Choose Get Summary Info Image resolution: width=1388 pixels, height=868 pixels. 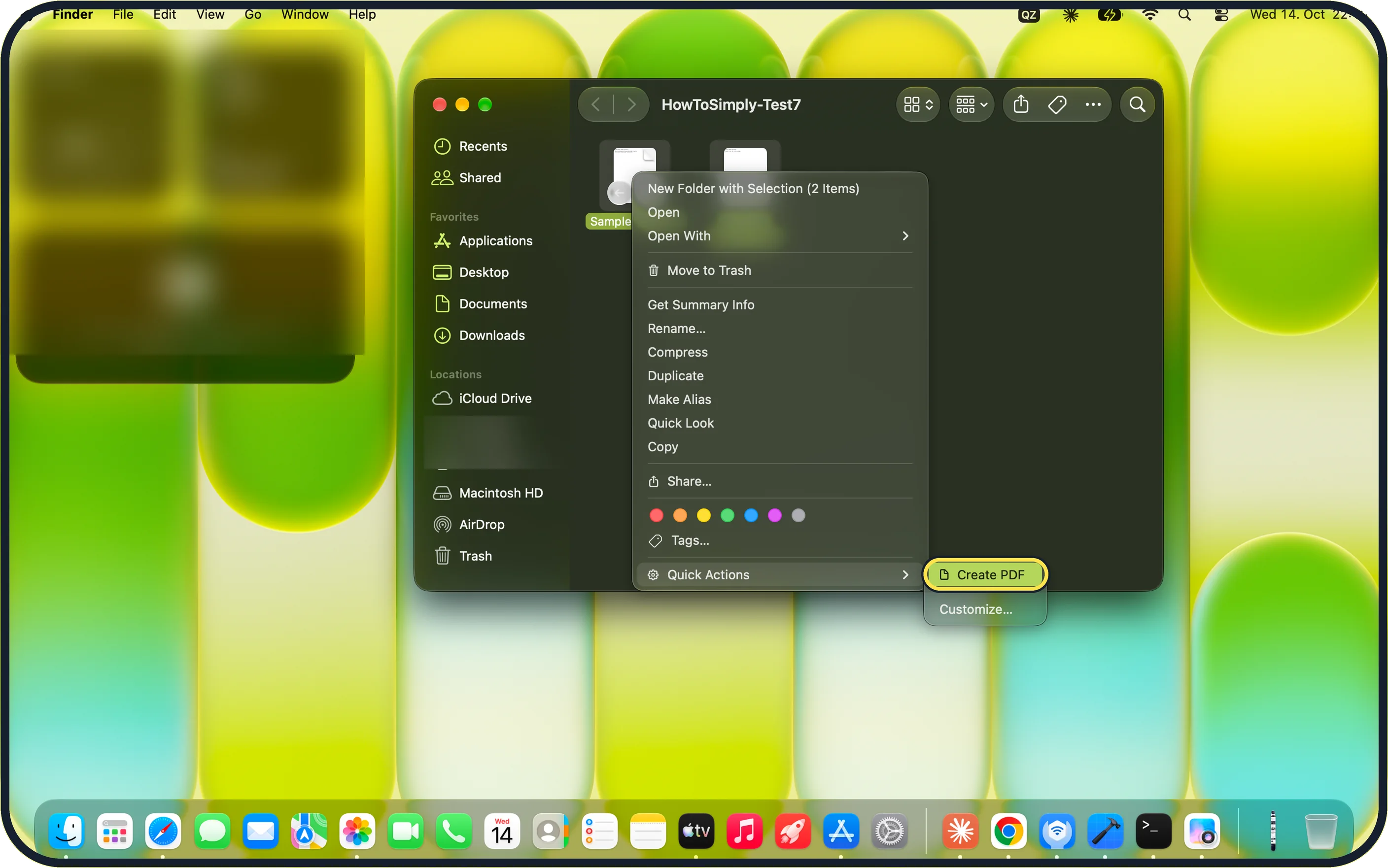coord(779,305)
